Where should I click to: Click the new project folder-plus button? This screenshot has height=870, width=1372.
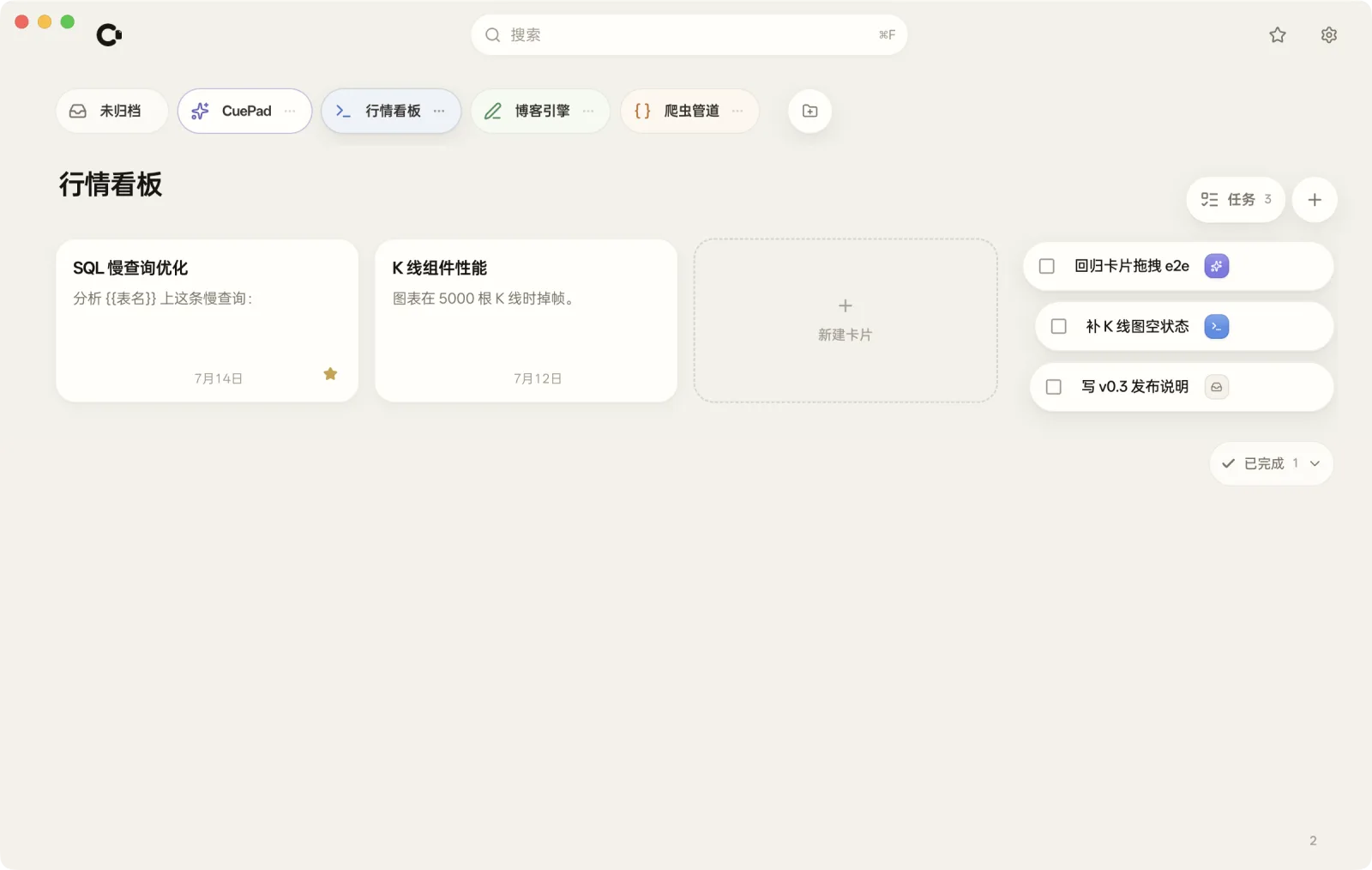click(x=809, y=111)
